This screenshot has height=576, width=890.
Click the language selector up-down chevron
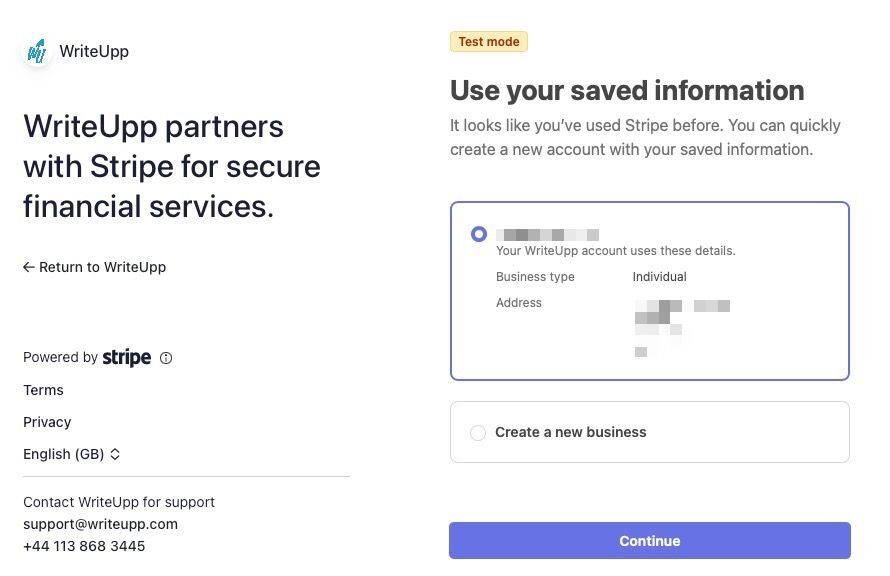115,454
